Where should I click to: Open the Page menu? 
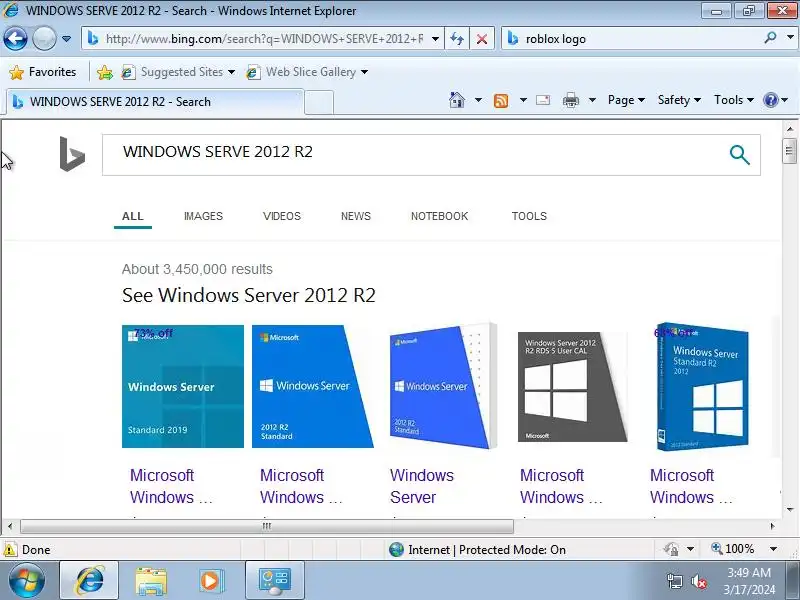coord(626,100)
